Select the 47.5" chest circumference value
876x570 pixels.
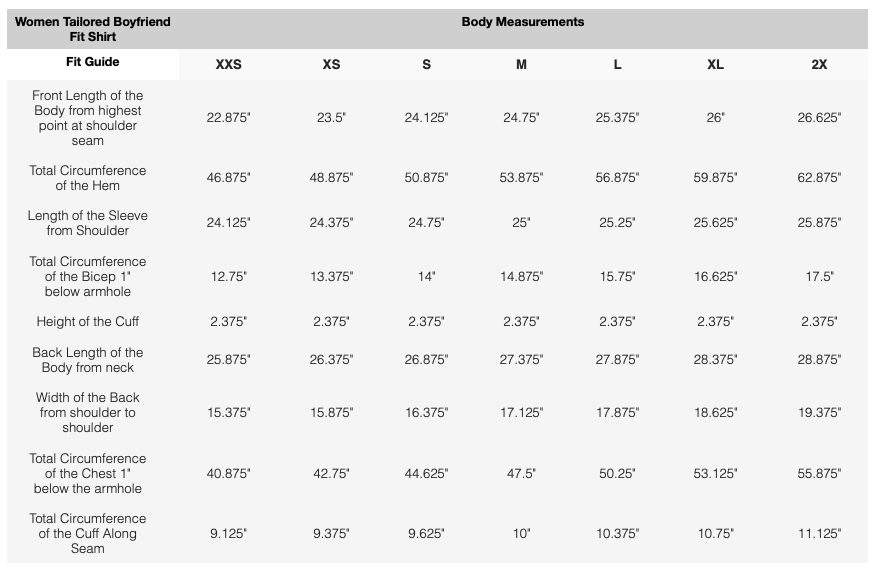coord(521,474)
